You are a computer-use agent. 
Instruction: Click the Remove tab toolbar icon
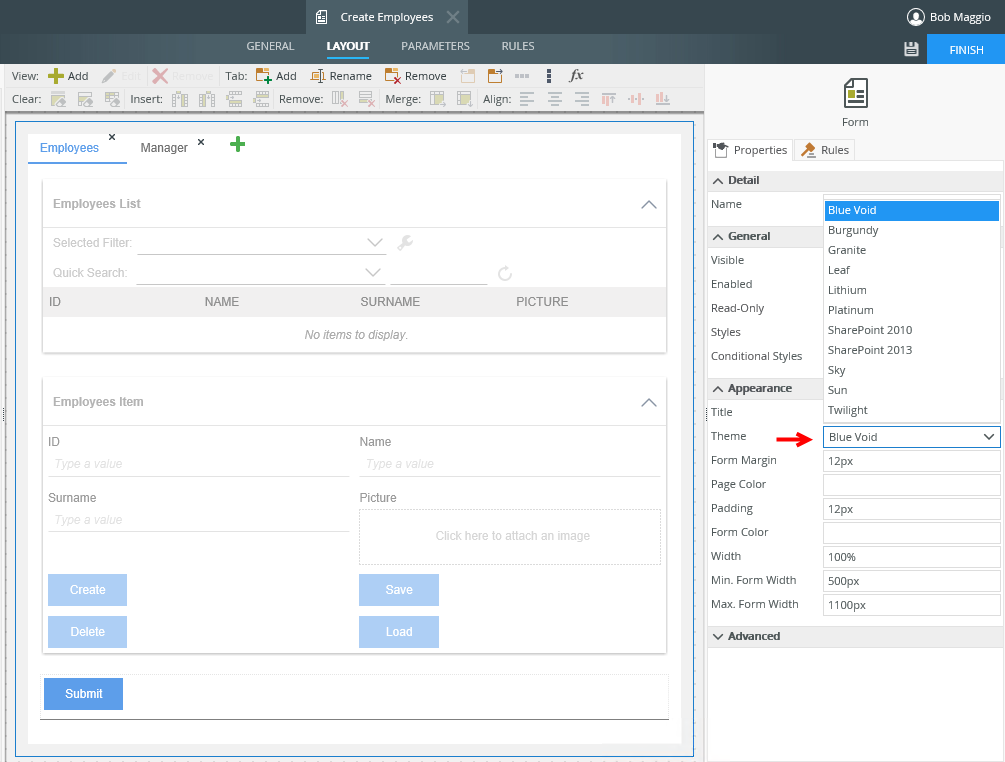393,76
